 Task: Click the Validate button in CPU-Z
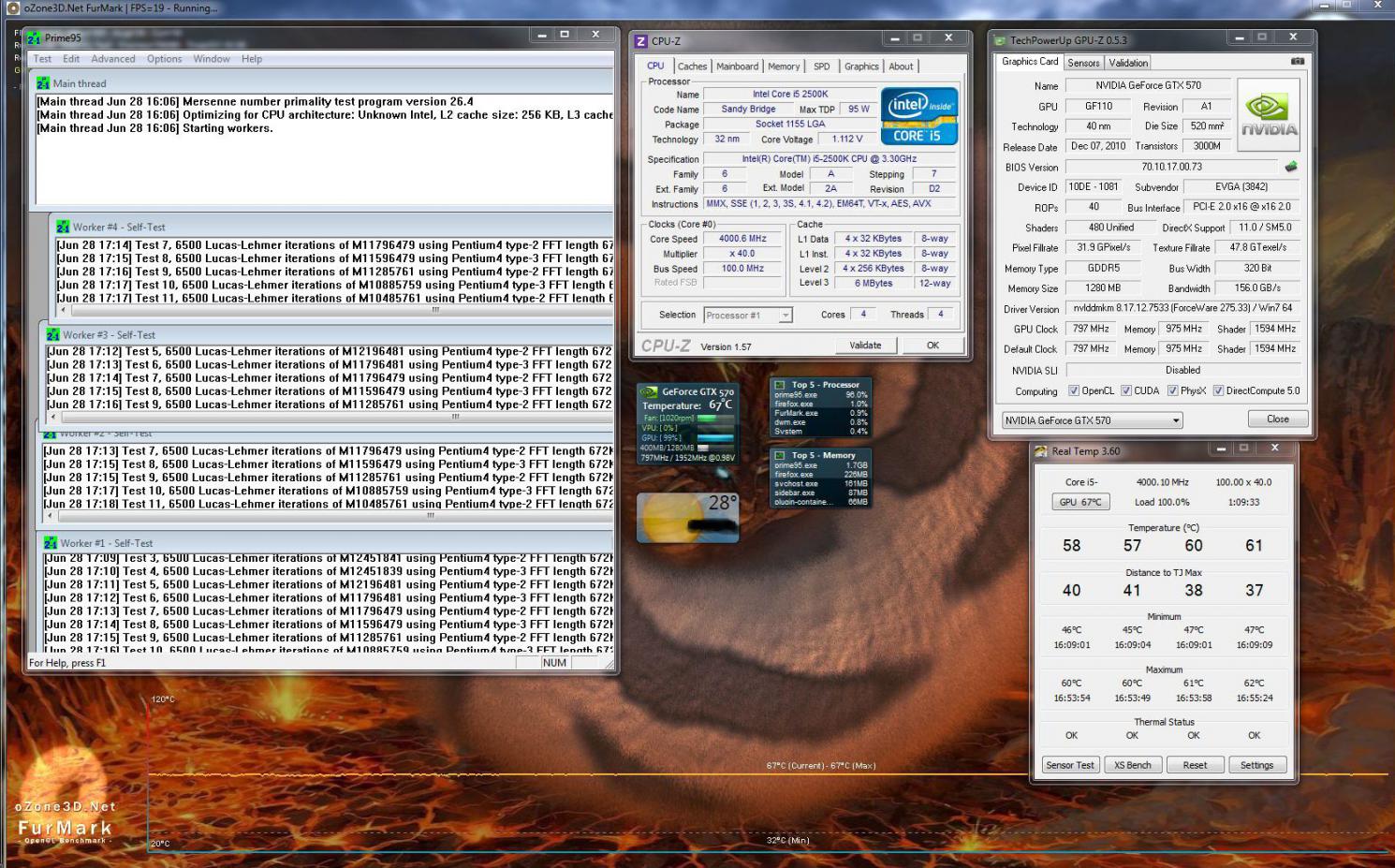pyautogui.click(x=865, y=346)
